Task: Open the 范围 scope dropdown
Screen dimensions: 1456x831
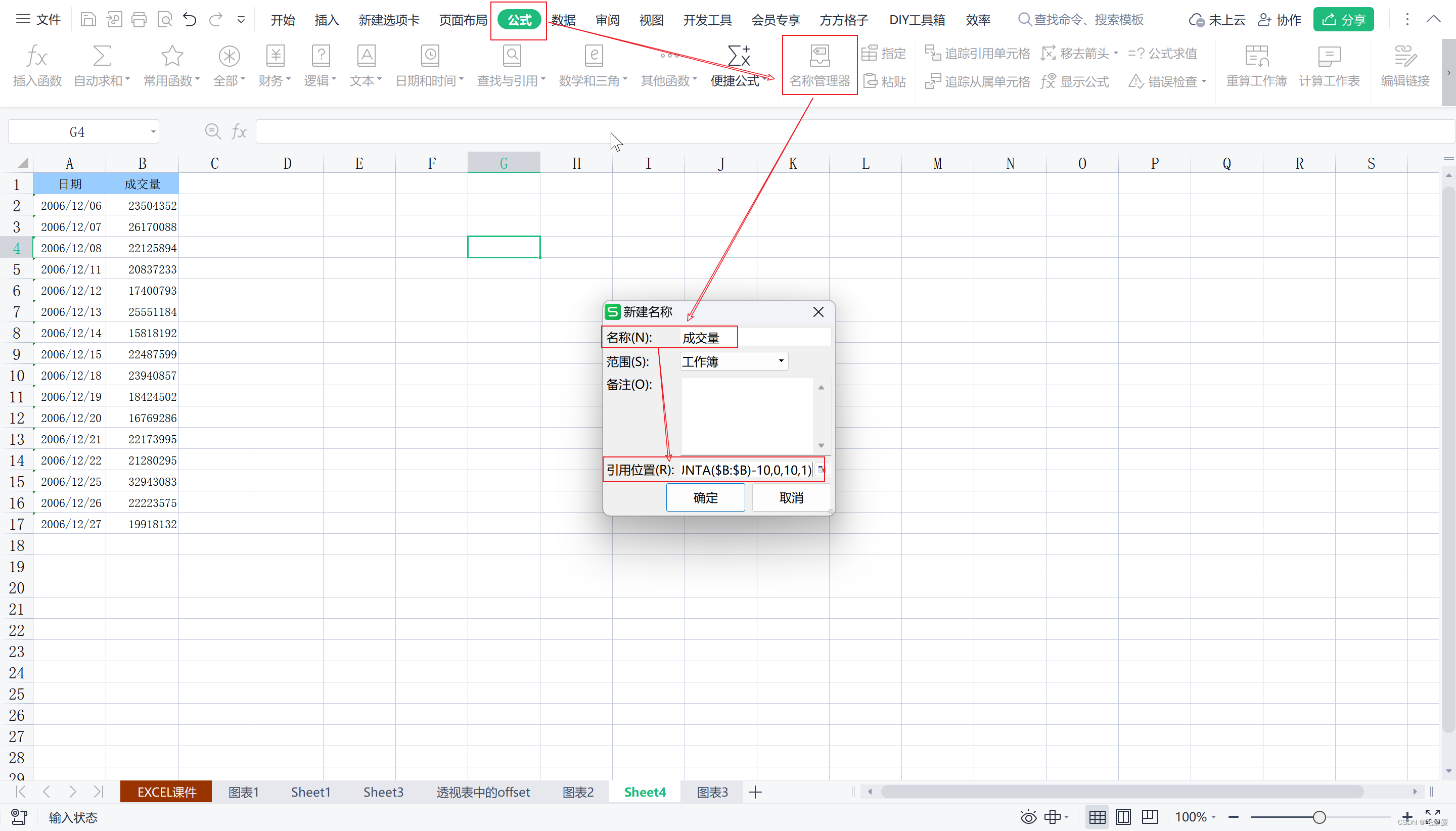Action: (x=734, y=361)
